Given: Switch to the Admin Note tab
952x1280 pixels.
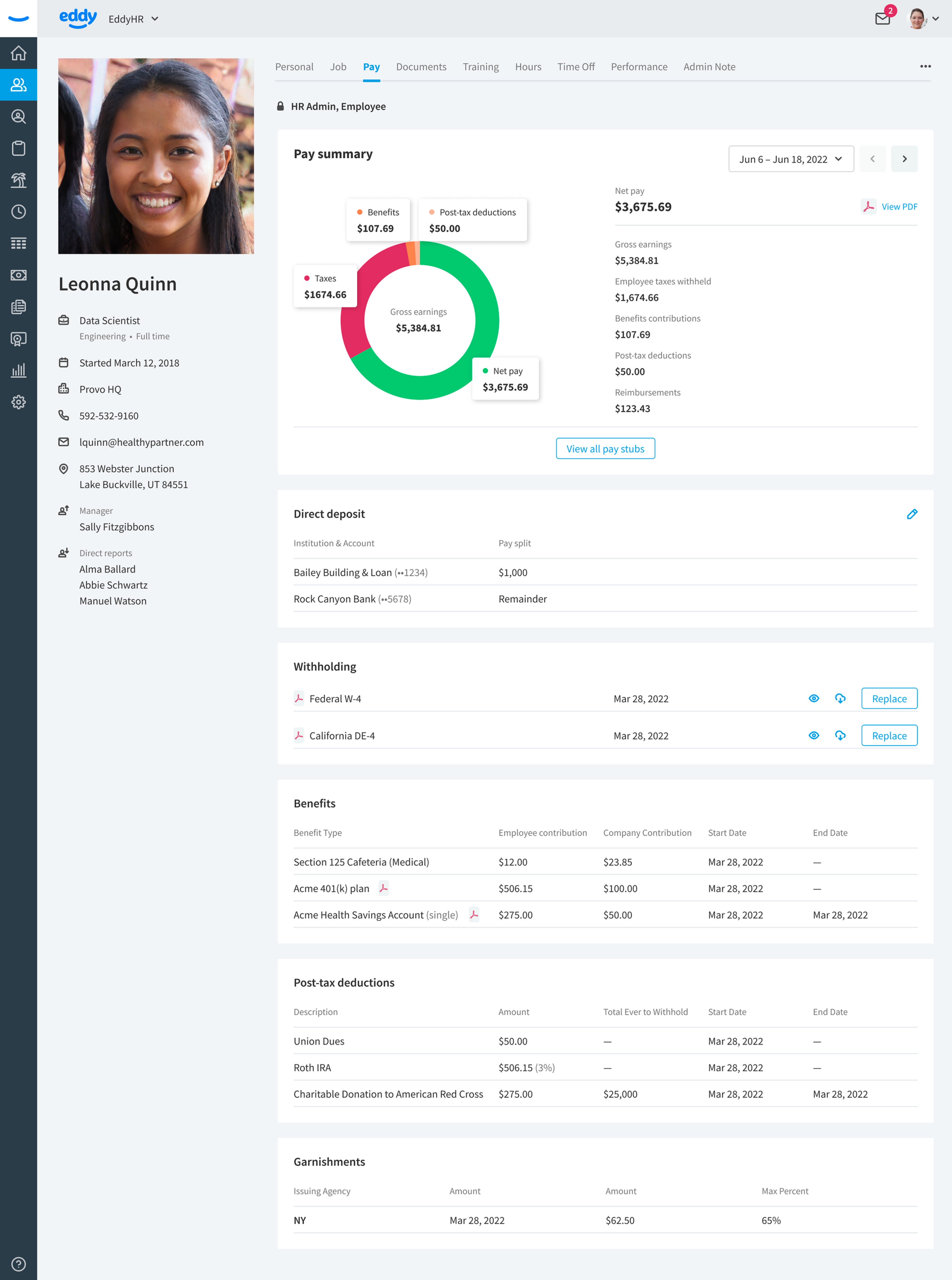Looking at the screenshot, I should 709,67.
